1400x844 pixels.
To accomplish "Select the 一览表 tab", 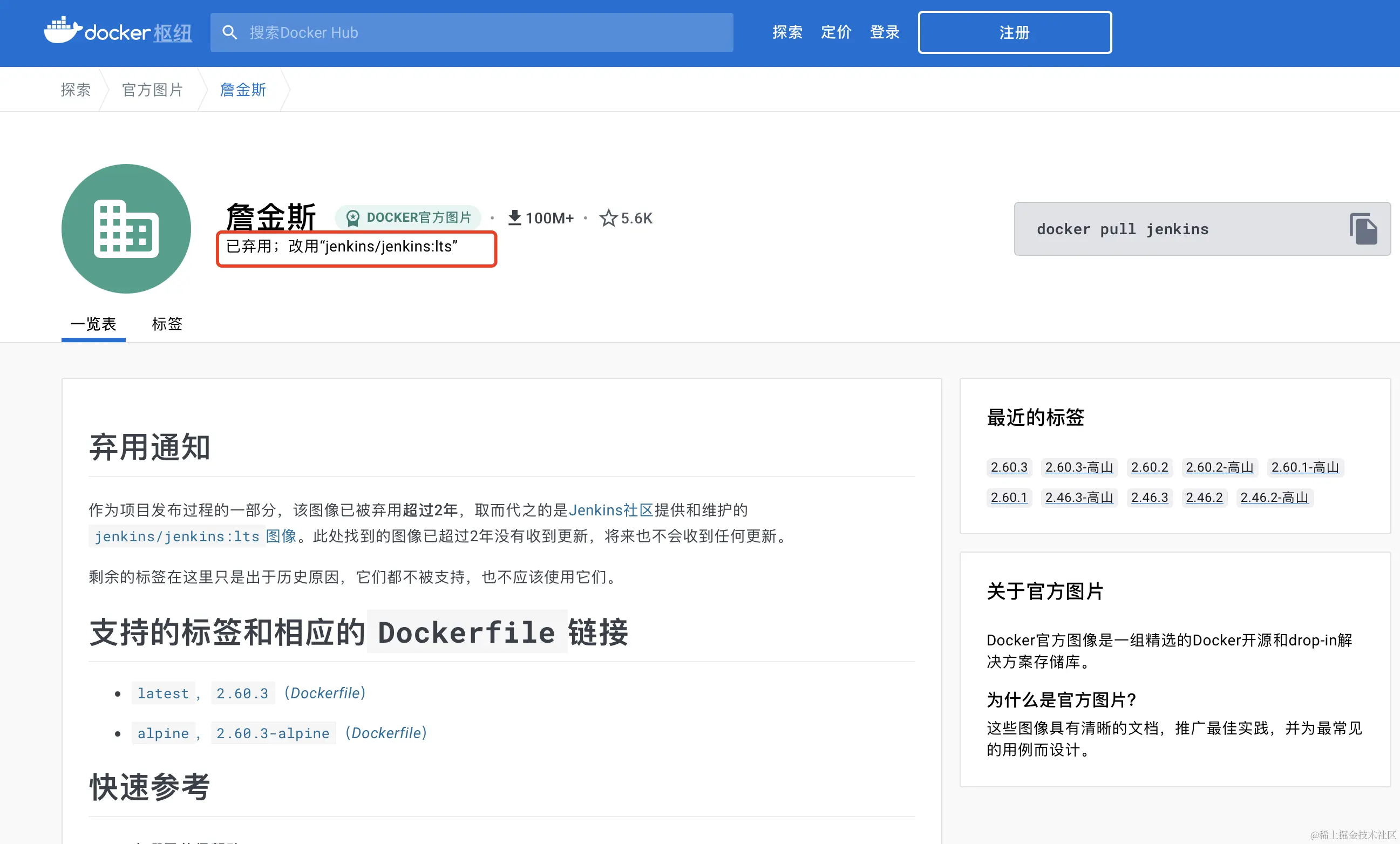I will (x=93, y=324).
